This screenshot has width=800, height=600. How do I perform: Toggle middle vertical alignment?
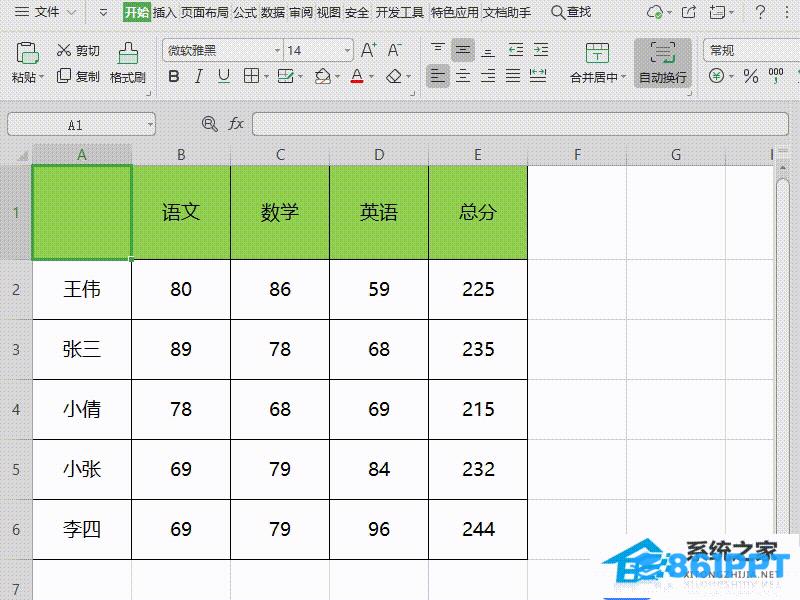point(463,50)
